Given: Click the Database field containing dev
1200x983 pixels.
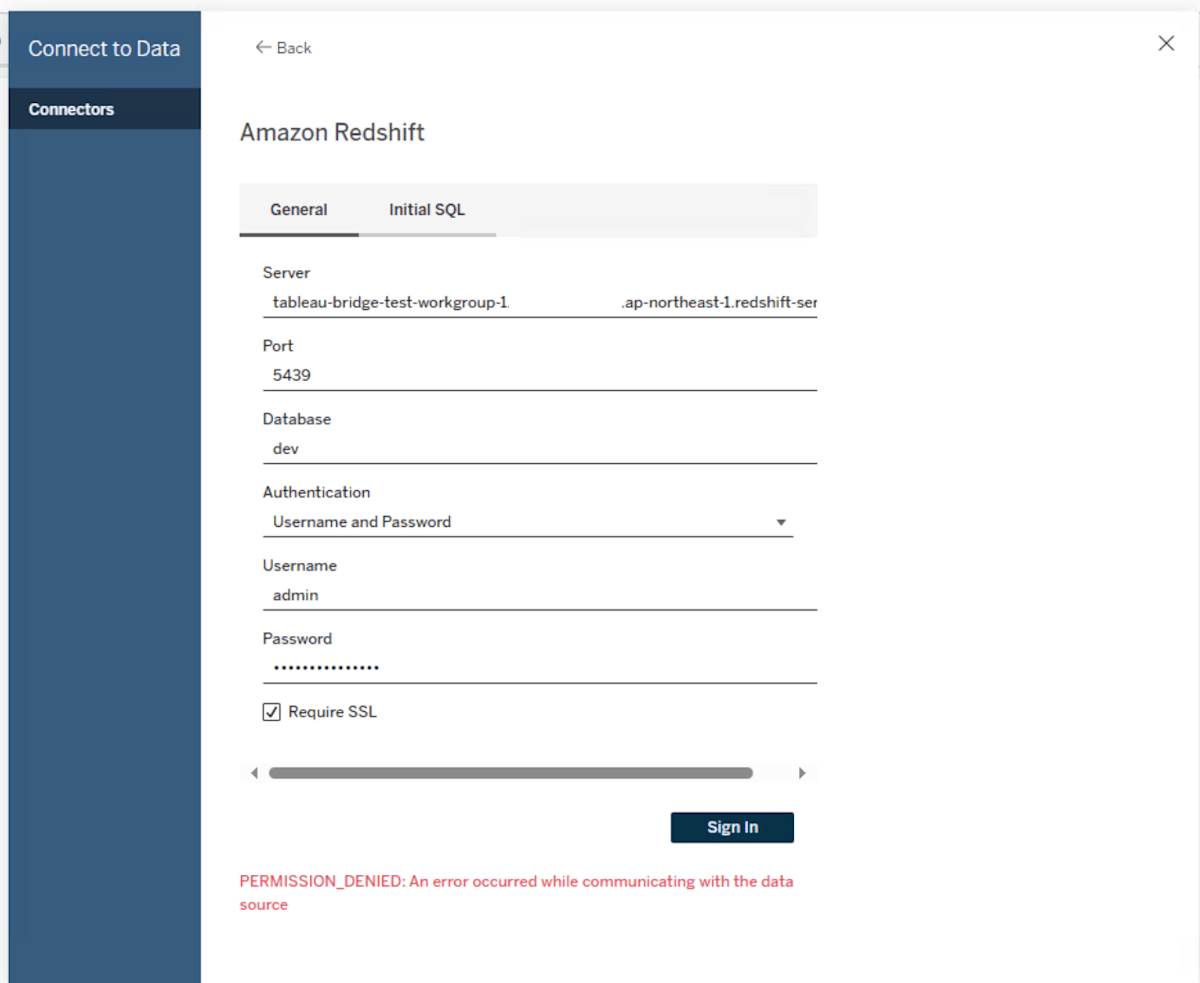Looking at the screenshot, I should point(540,449).
